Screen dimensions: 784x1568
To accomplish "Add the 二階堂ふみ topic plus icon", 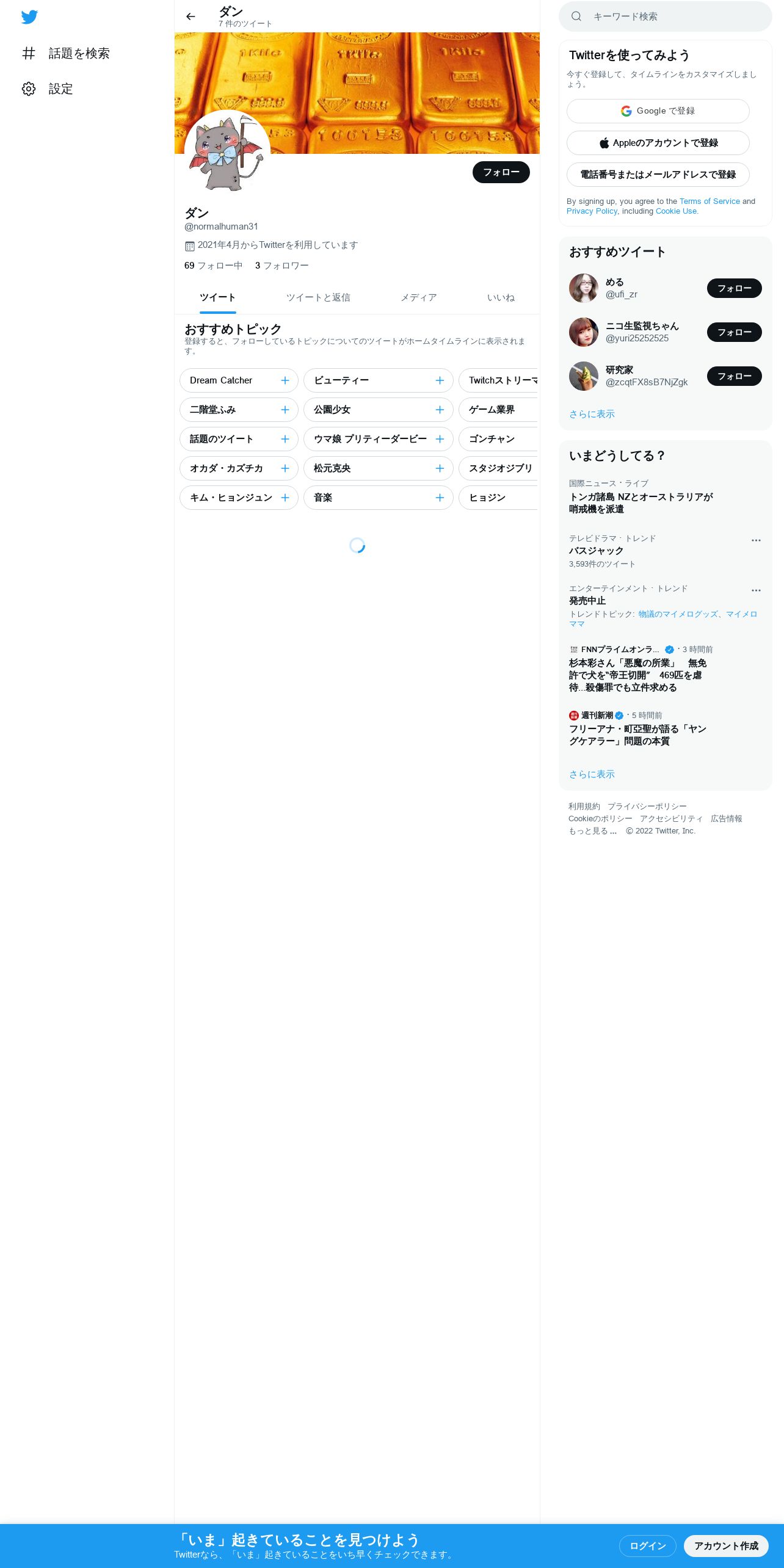I will click(285, 410).
